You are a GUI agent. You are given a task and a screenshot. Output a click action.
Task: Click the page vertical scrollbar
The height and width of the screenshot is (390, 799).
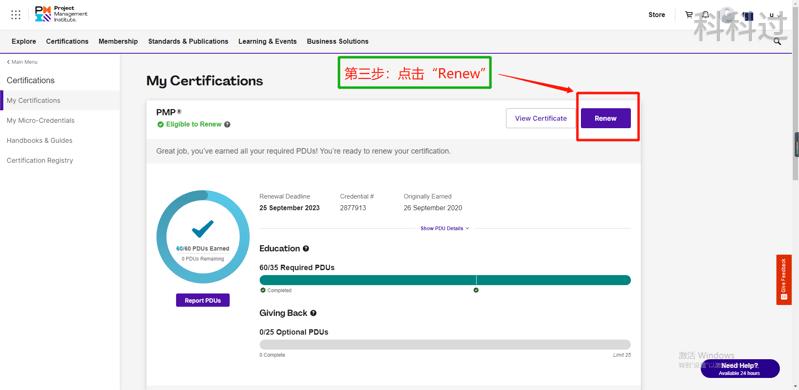tap(795, 92)
